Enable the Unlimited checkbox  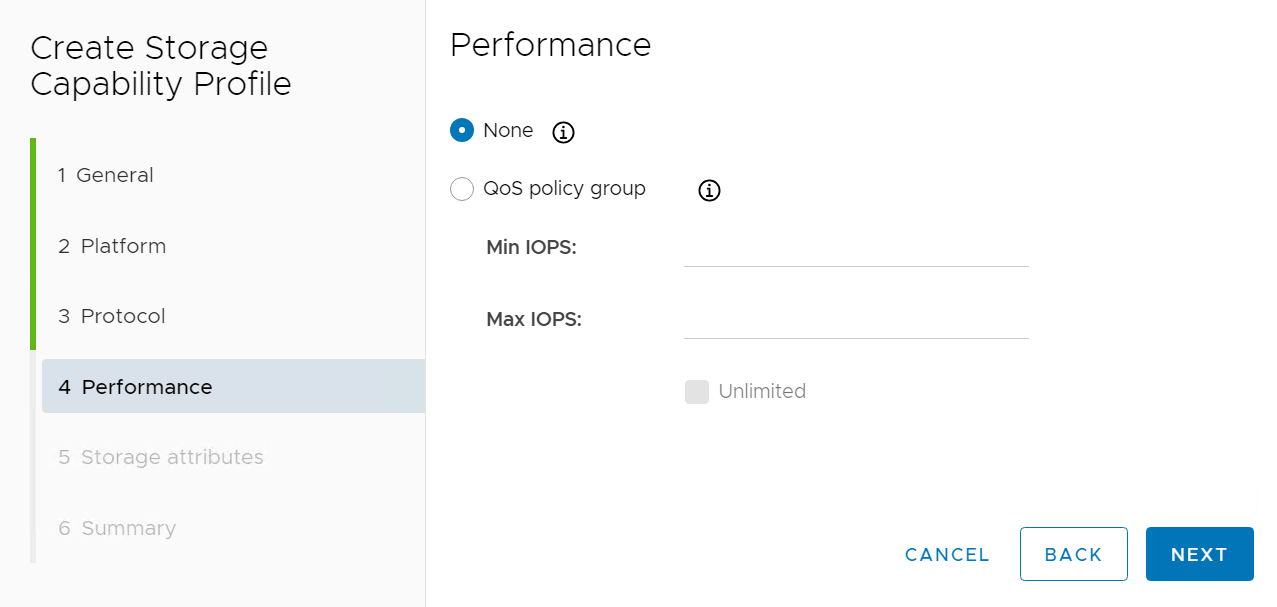point(697,392)
